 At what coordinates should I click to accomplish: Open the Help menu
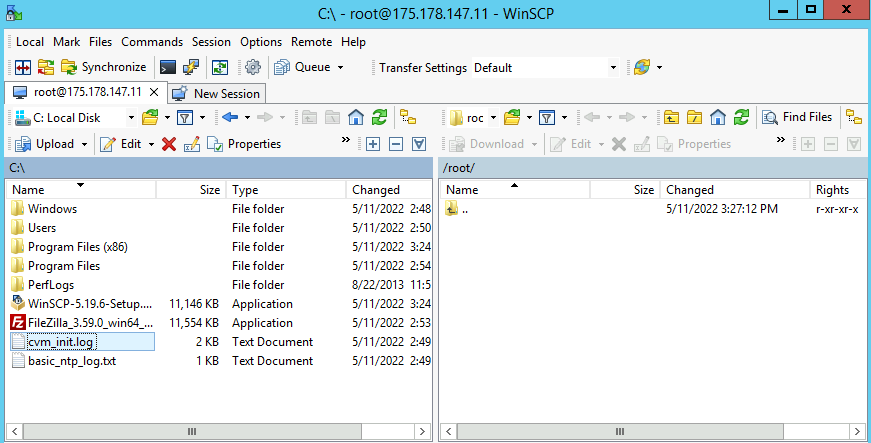(353, 42)
